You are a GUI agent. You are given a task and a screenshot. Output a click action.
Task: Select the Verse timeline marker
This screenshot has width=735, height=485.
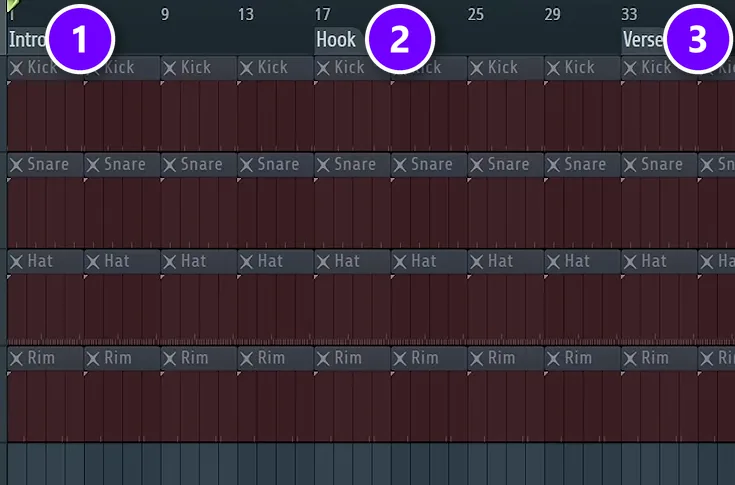643,40
